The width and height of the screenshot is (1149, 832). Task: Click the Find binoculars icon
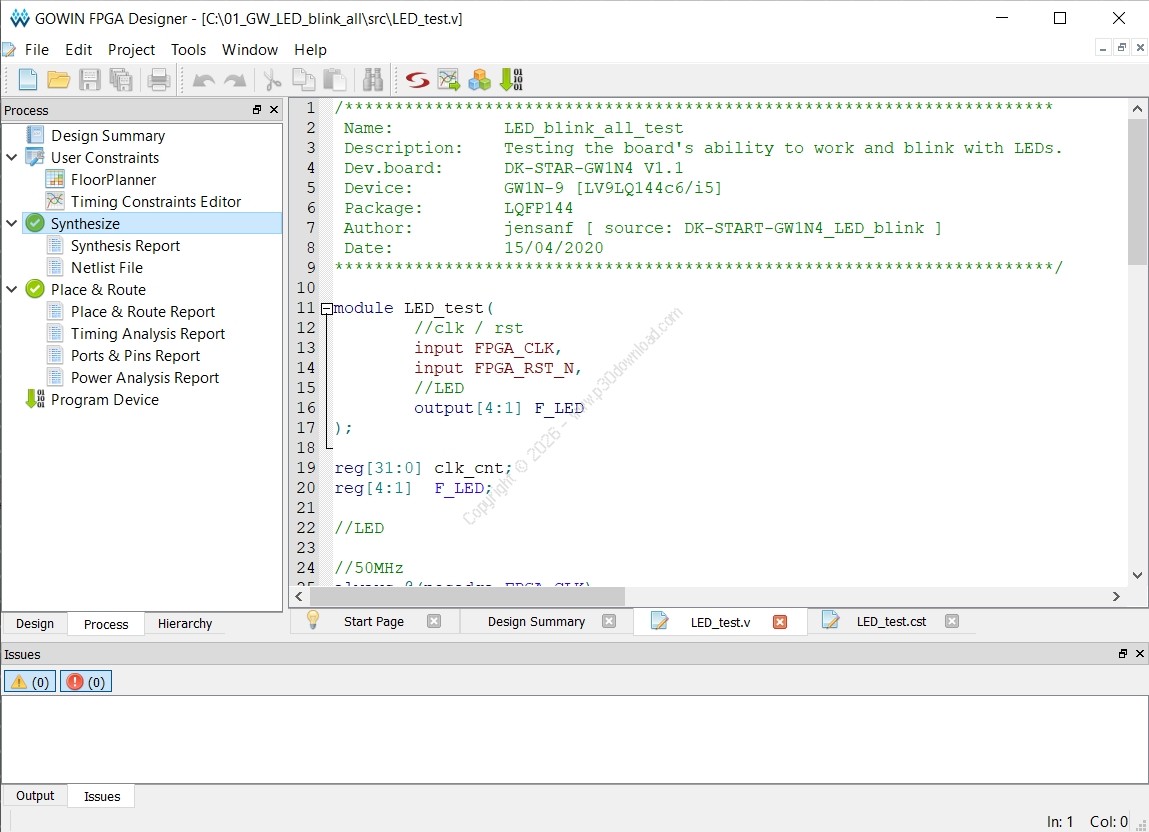tap(373, 79)
